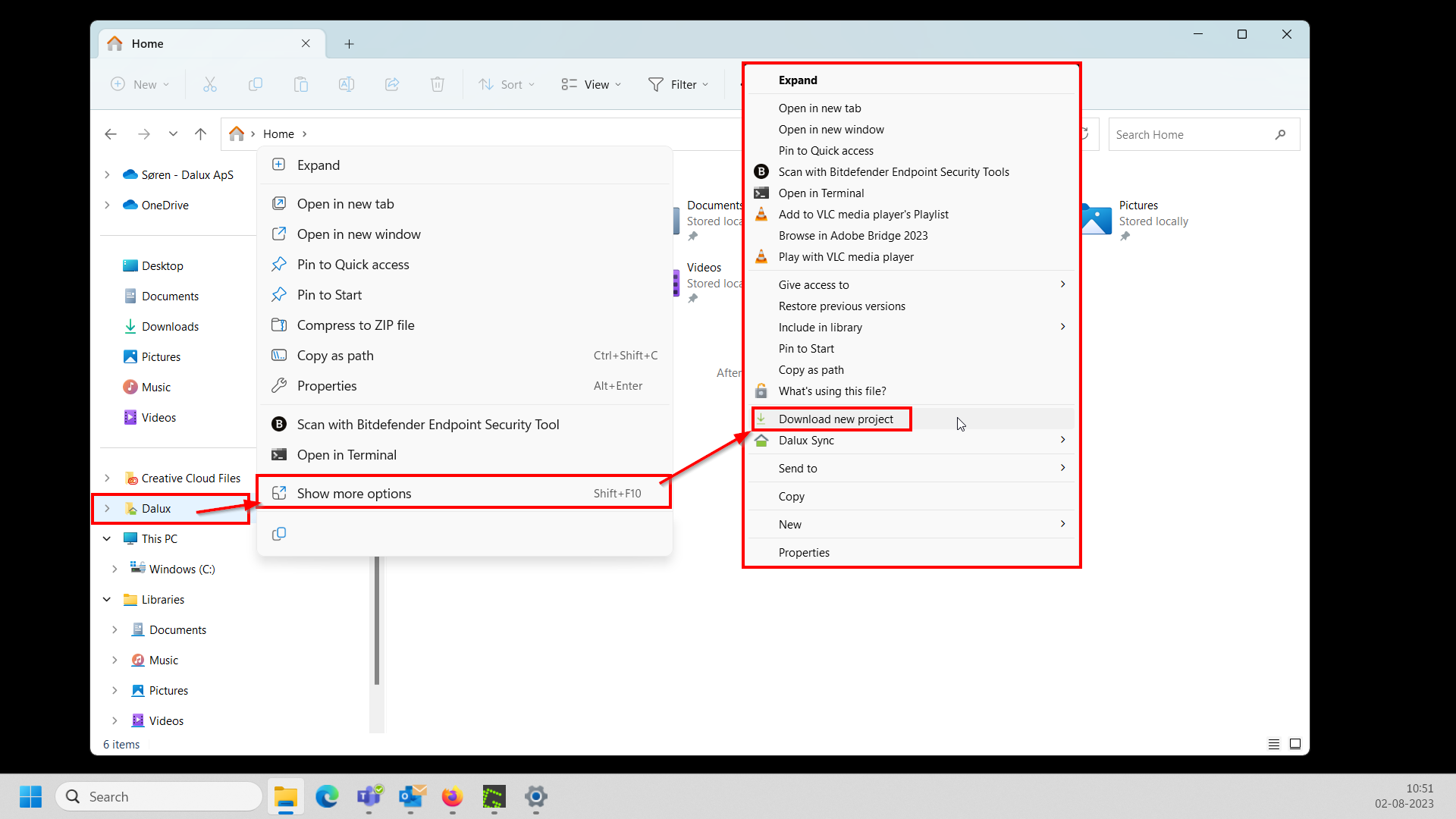1456x819 pixels.
Task: Click the copy icon at context menu bottom
Action: 279,534
